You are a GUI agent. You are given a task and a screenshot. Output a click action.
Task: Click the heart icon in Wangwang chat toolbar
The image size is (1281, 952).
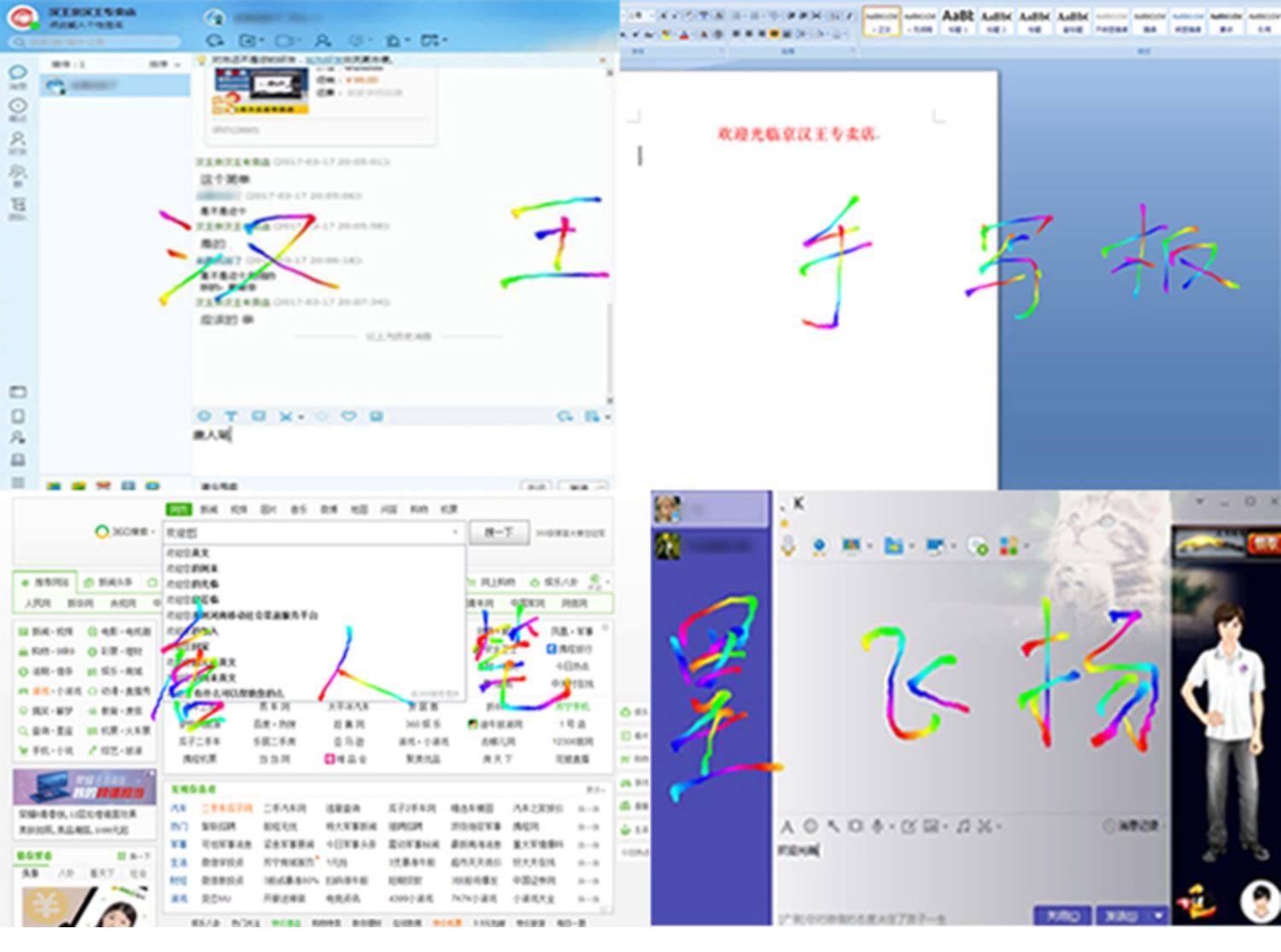pos(348,416)
